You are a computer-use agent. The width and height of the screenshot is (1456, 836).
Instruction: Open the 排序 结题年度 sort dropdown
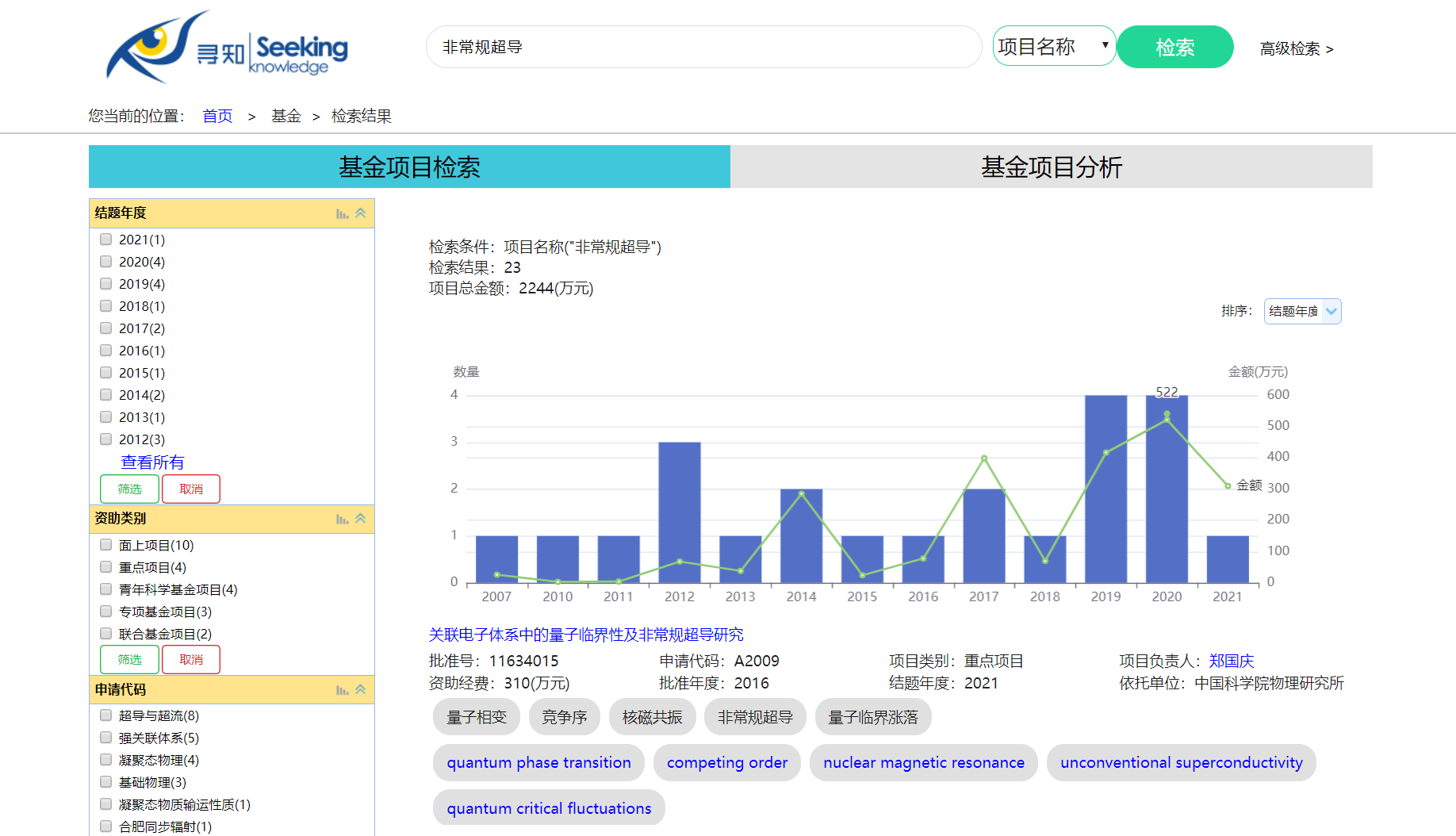tap(1302, 311)
